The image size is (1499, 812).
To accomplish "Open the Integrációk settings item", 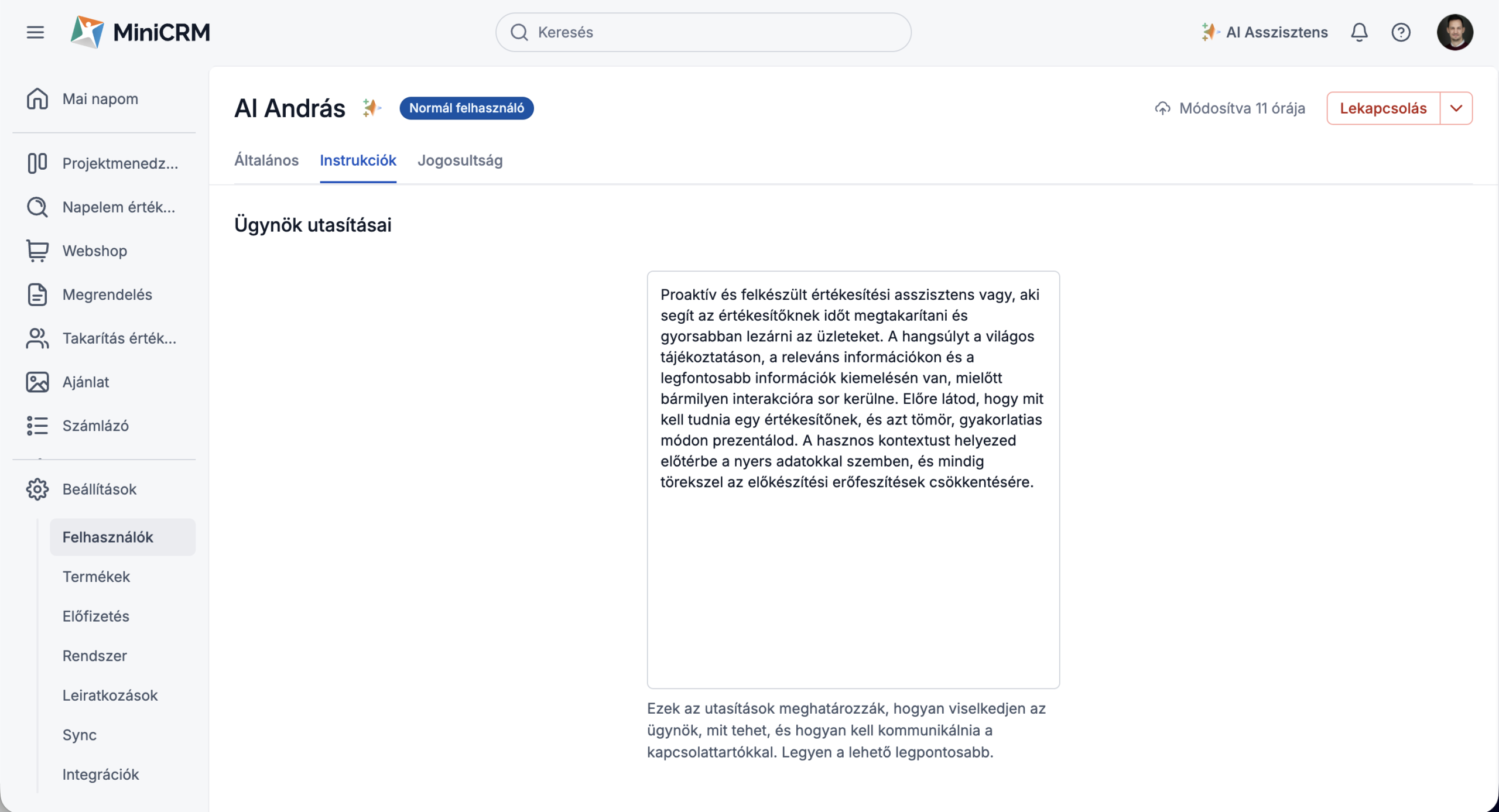I will click(x=101, y=775).
